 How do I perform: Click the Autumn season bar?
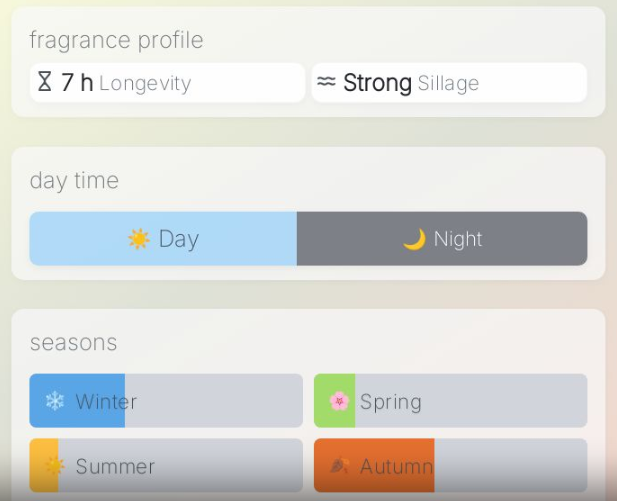tap(450, 465)
